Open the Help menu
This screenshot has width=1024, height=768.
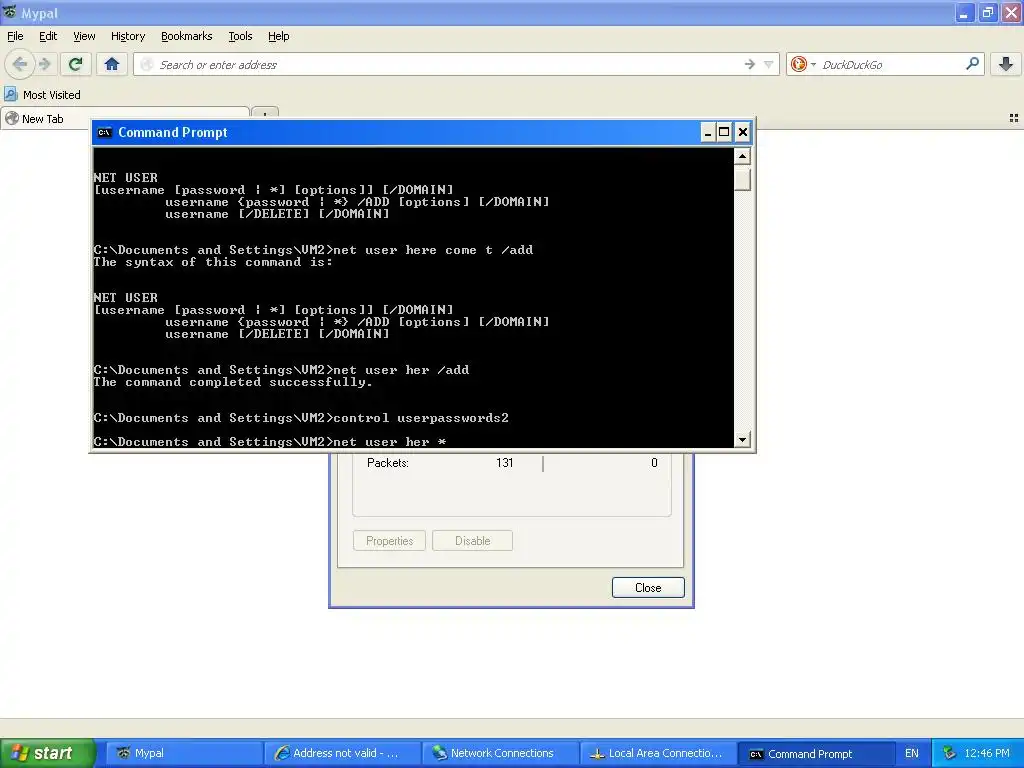[x=278, y=36]
